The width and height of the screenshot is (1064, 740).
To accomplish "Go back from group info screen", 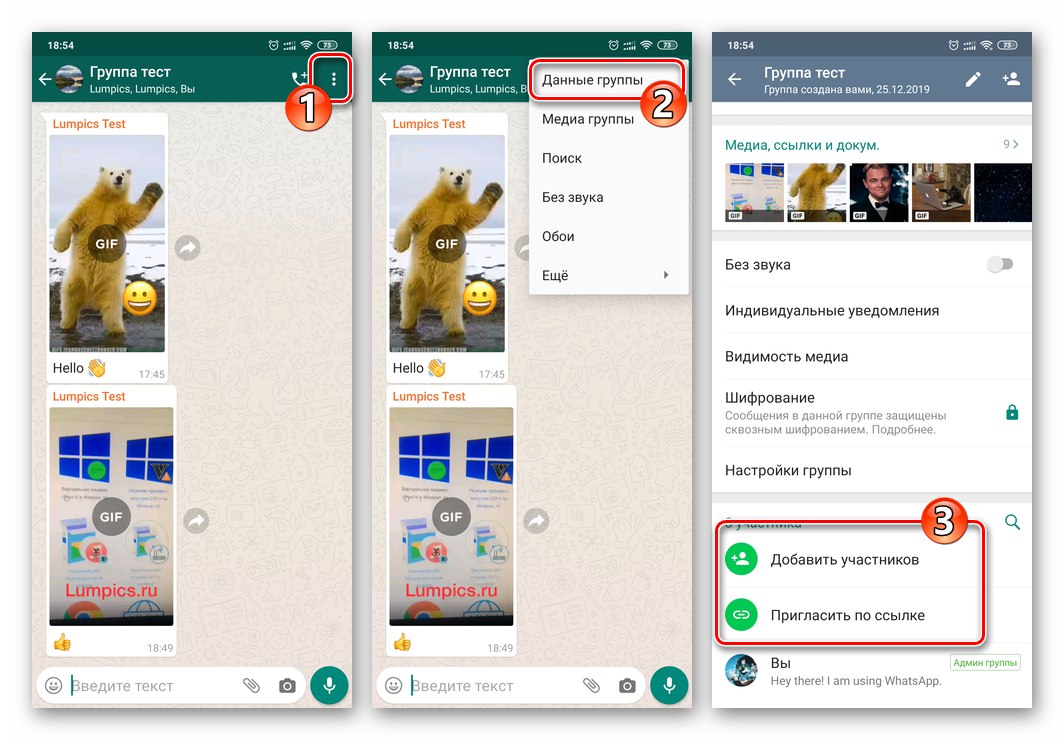I will (x=734, y=79).
